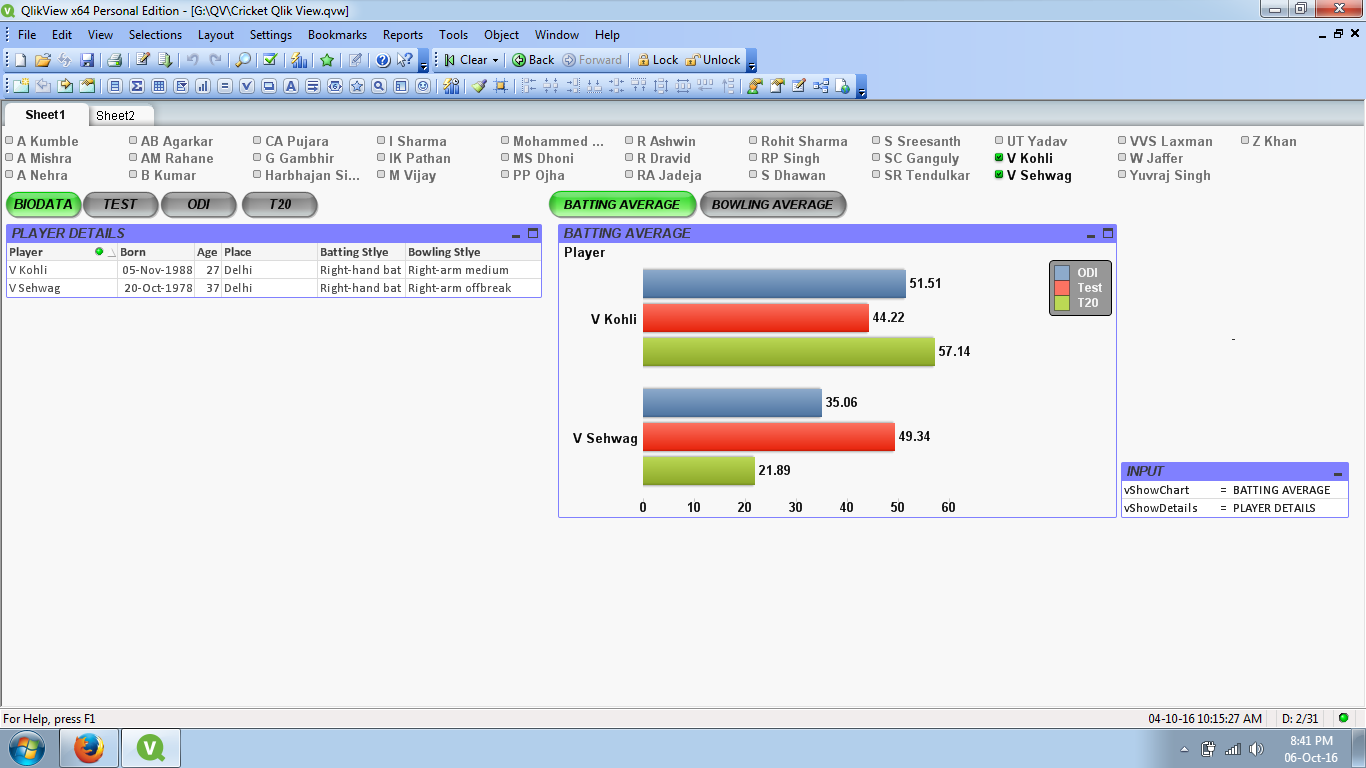Screen dimensions: 1366x768
Task: Check the SR Tendulkar checkbox
Action: (877, 175)
